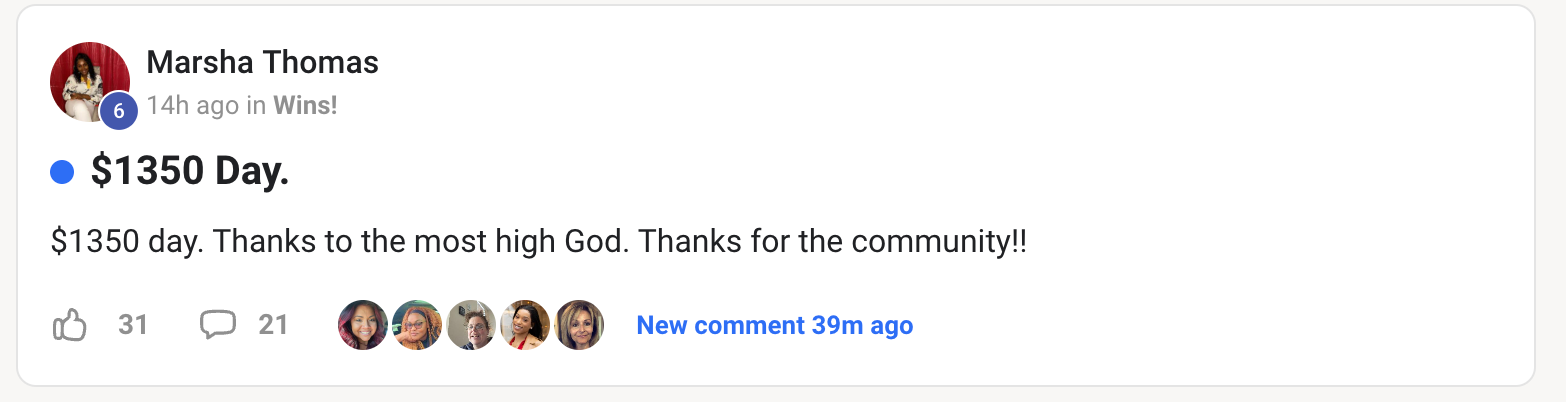Click the blue unread dot beside title
The width and height of the screenshot is (1566, 402).
coord(62,173)
